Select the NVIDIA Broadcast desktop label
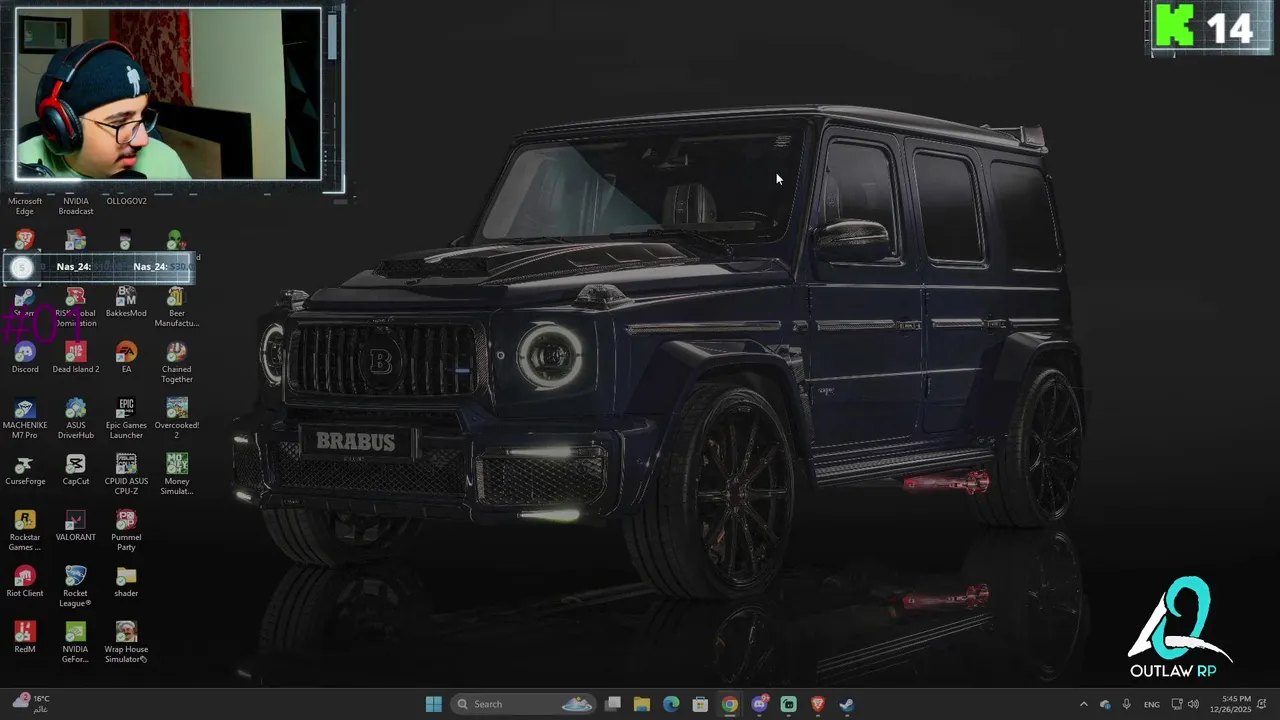1280x720 pixels. (x=75, y=206)
